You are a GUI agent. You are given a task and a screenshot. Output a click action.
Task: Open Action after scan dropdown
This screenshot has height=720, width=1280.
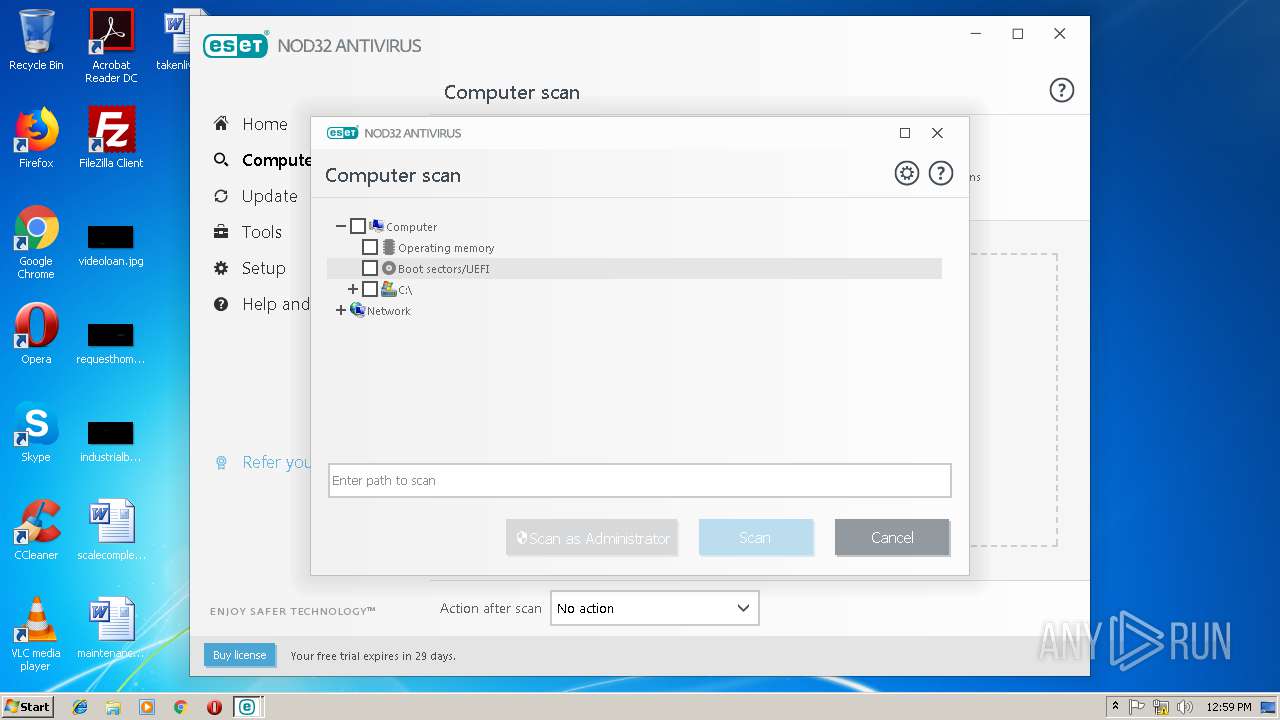tap(654, 608)
